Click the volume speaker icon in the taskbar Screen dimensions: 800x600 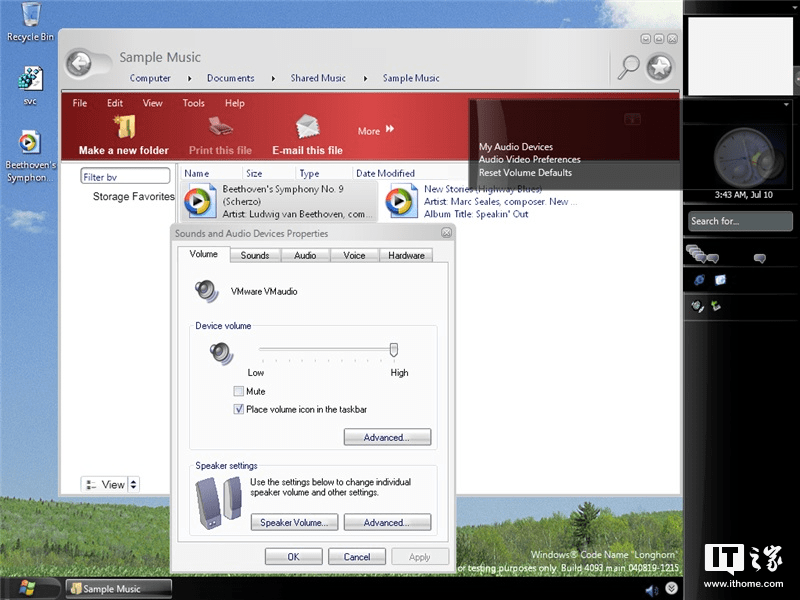651,589
